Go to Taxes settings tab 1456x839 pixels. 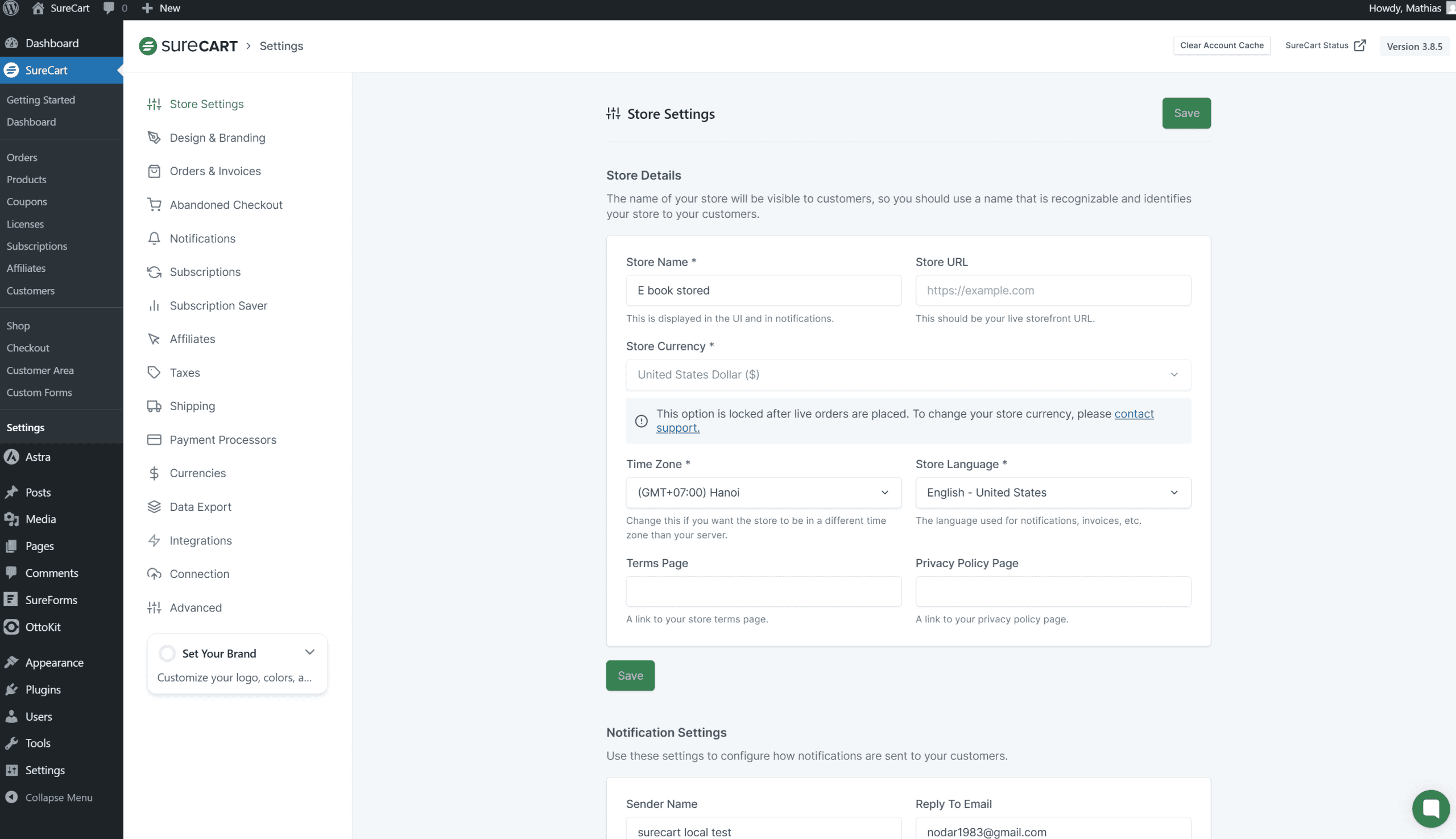[184, 373]
